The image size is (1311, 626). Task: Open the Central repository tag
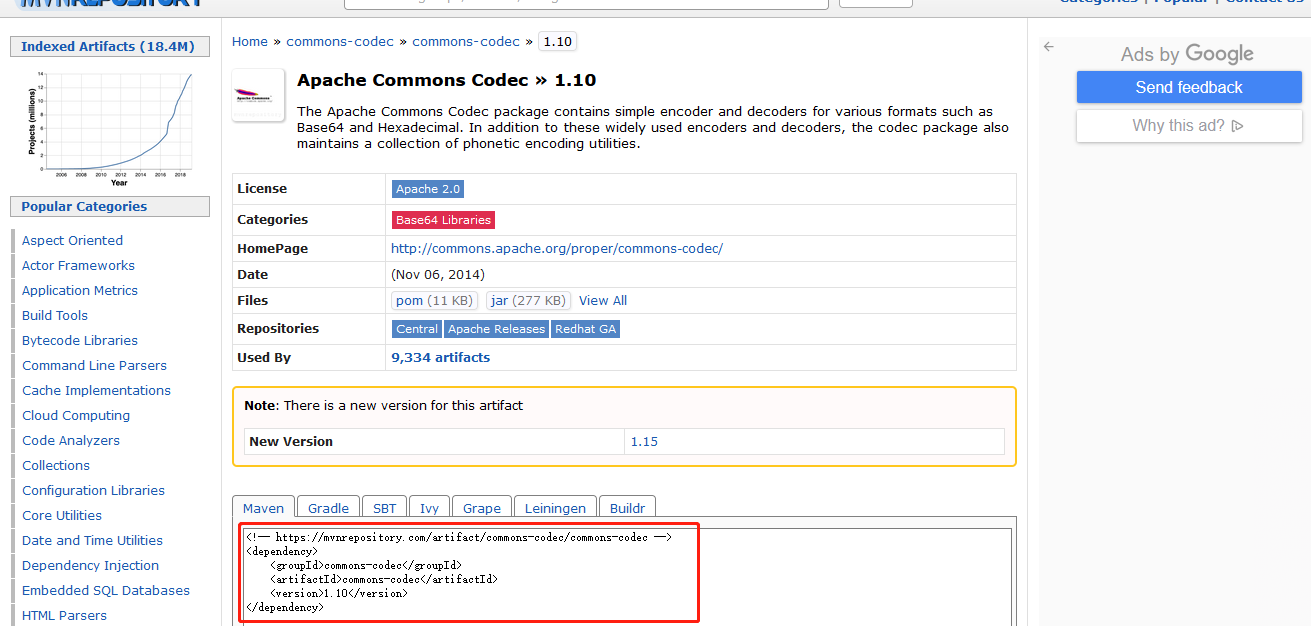417,329
